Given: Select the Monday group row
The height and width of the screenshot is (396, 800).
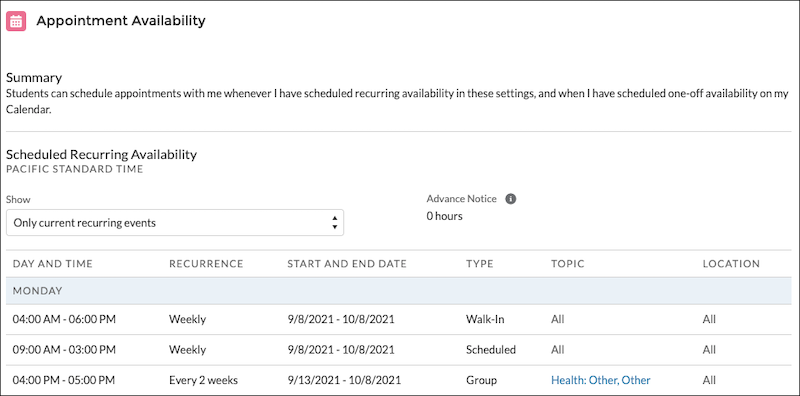Looking at the screenshot, I should pyautogui.click(x=398, y=291).
